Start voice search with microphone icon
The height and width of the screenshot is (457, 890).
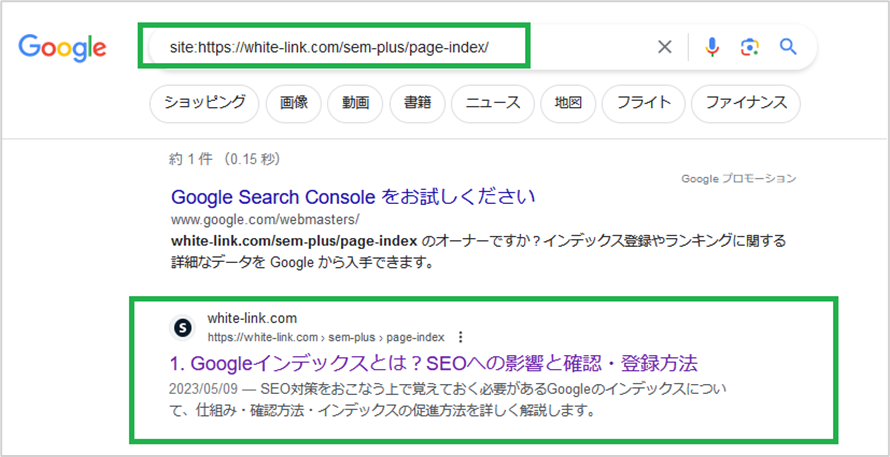[712, 47]
